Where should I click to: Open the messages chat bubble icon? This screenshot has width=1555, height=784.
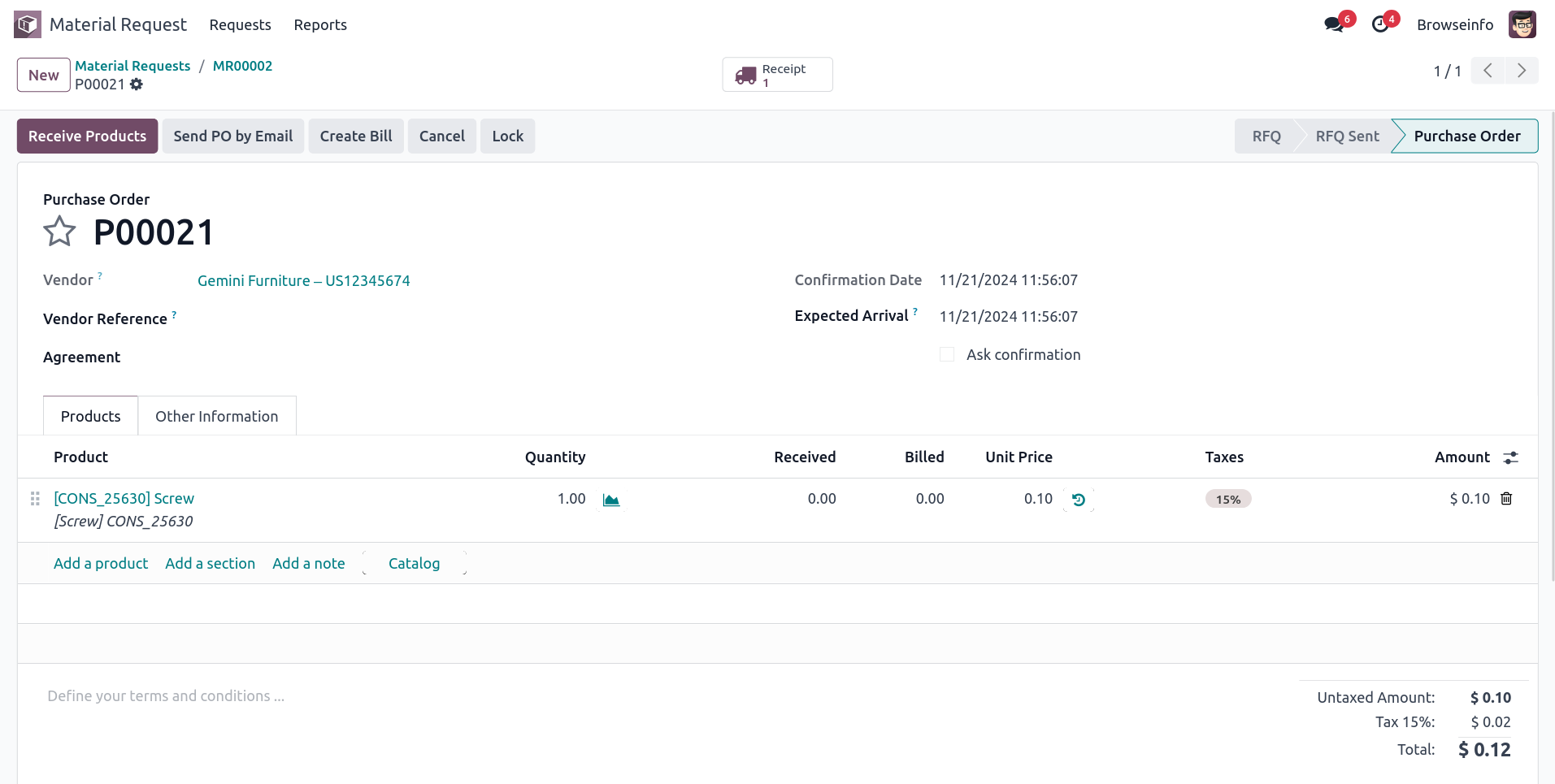point(1334,24)
